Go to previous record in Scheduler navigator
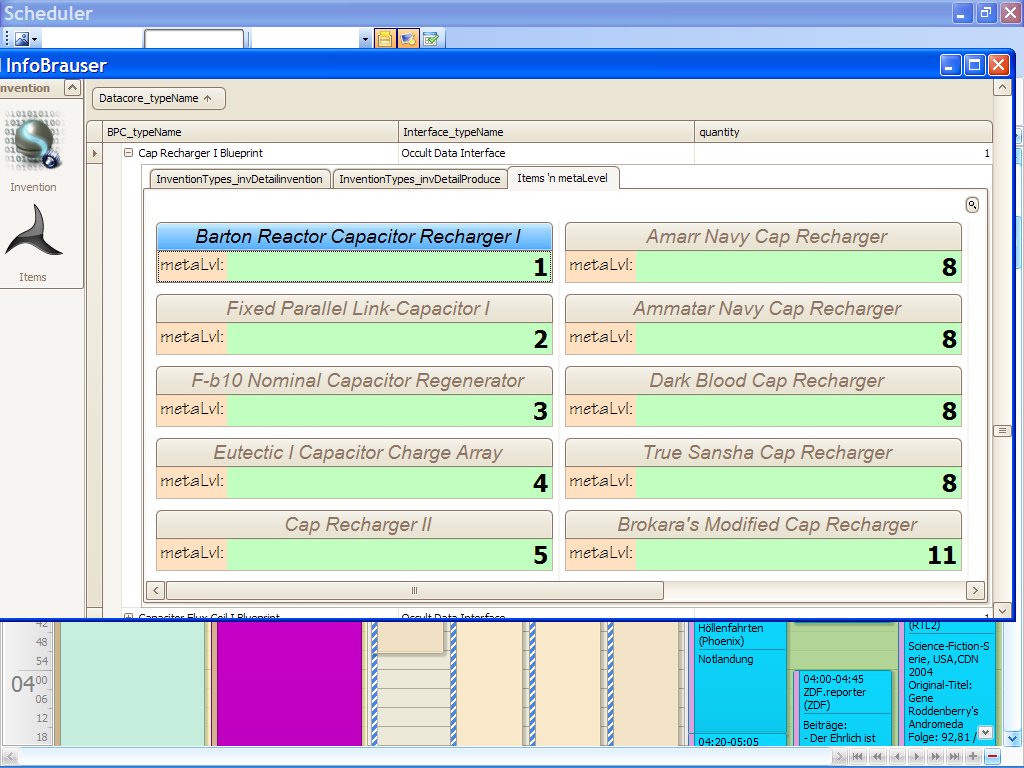Image resolution: width=1024 pixels, height=768 pixels. 897,756
